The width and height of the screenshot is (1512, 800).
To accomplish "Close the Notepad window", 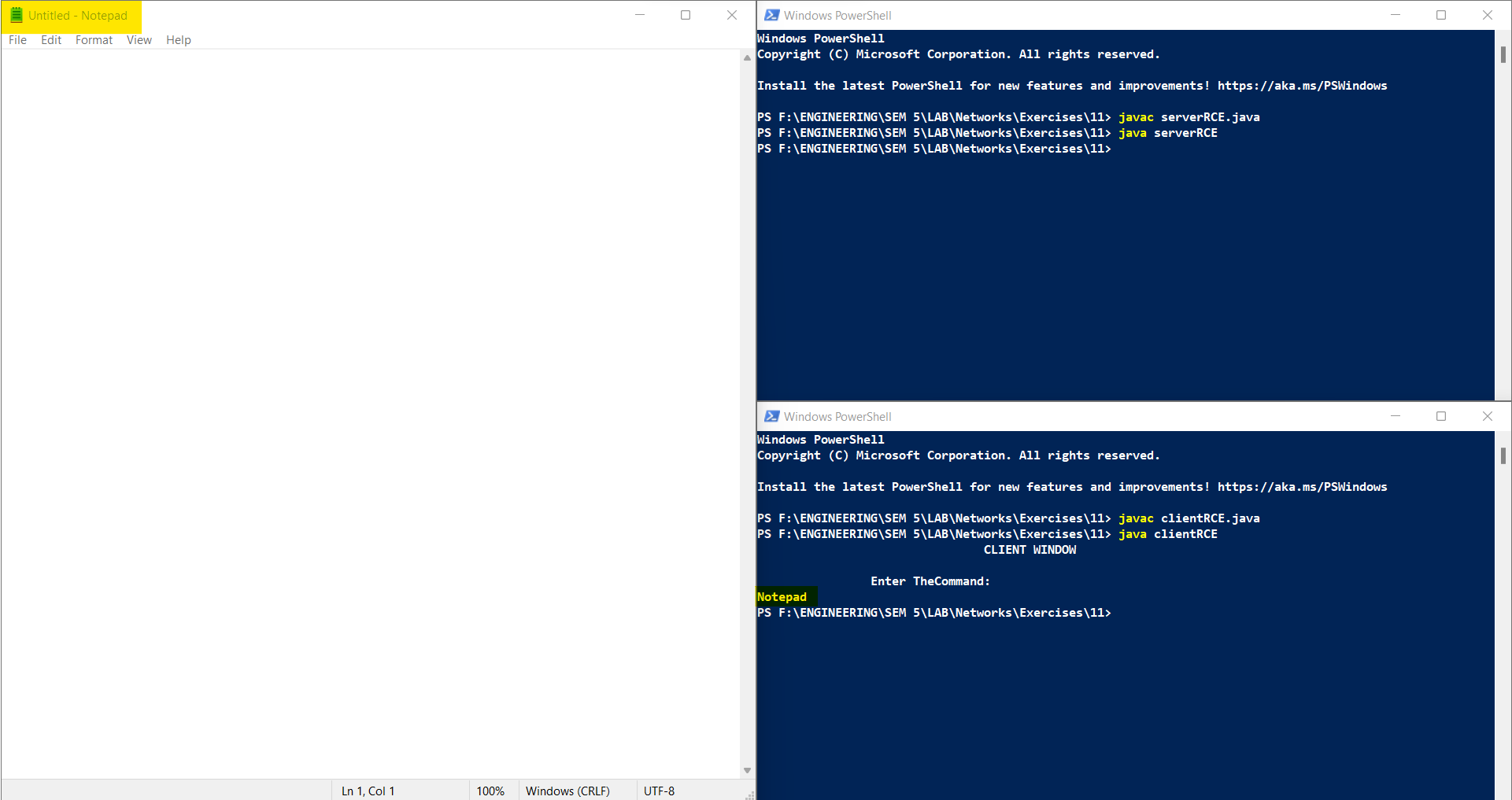I will pos(732,15).
